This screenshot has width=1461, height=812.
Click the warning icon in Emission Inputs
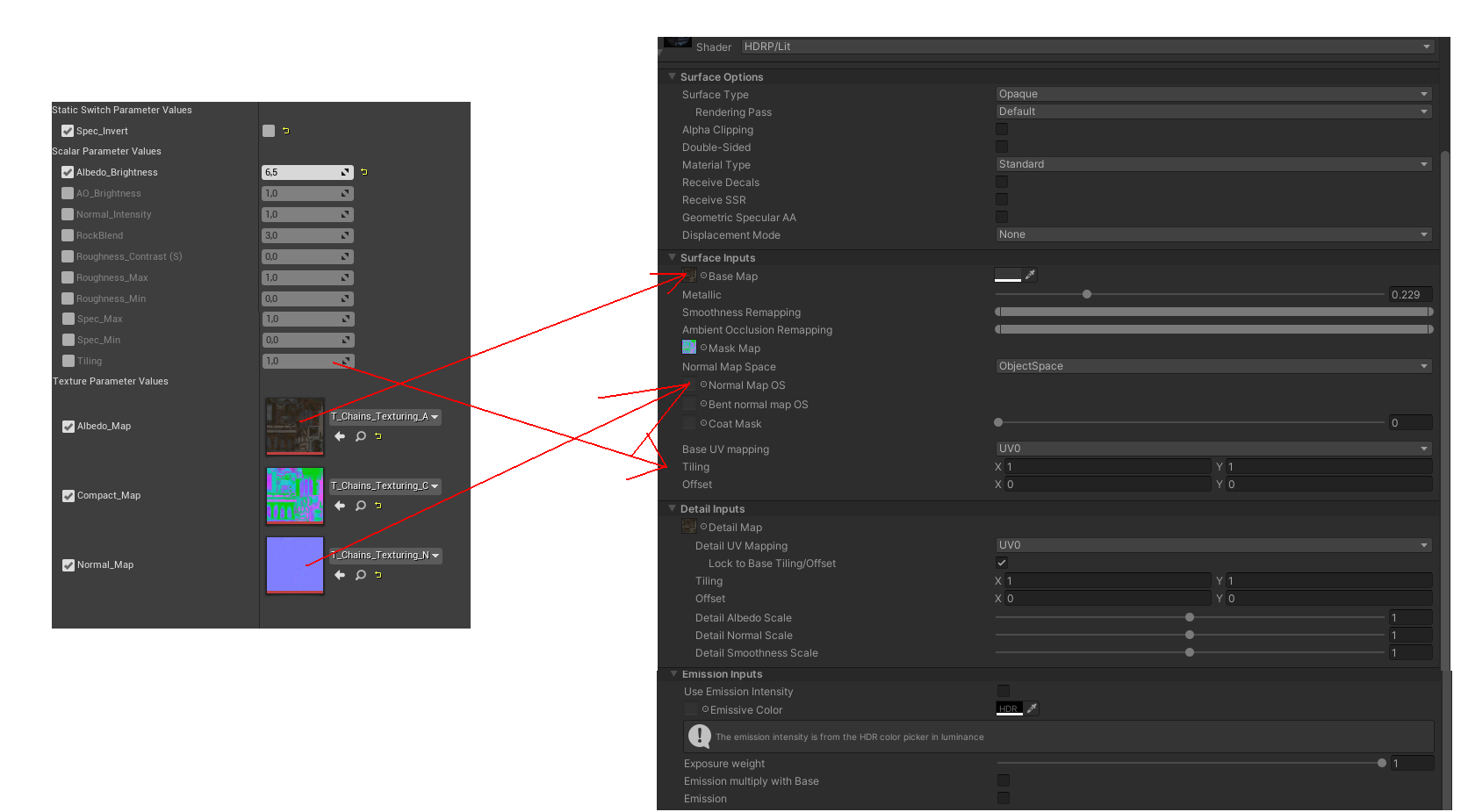pos(699,736)
